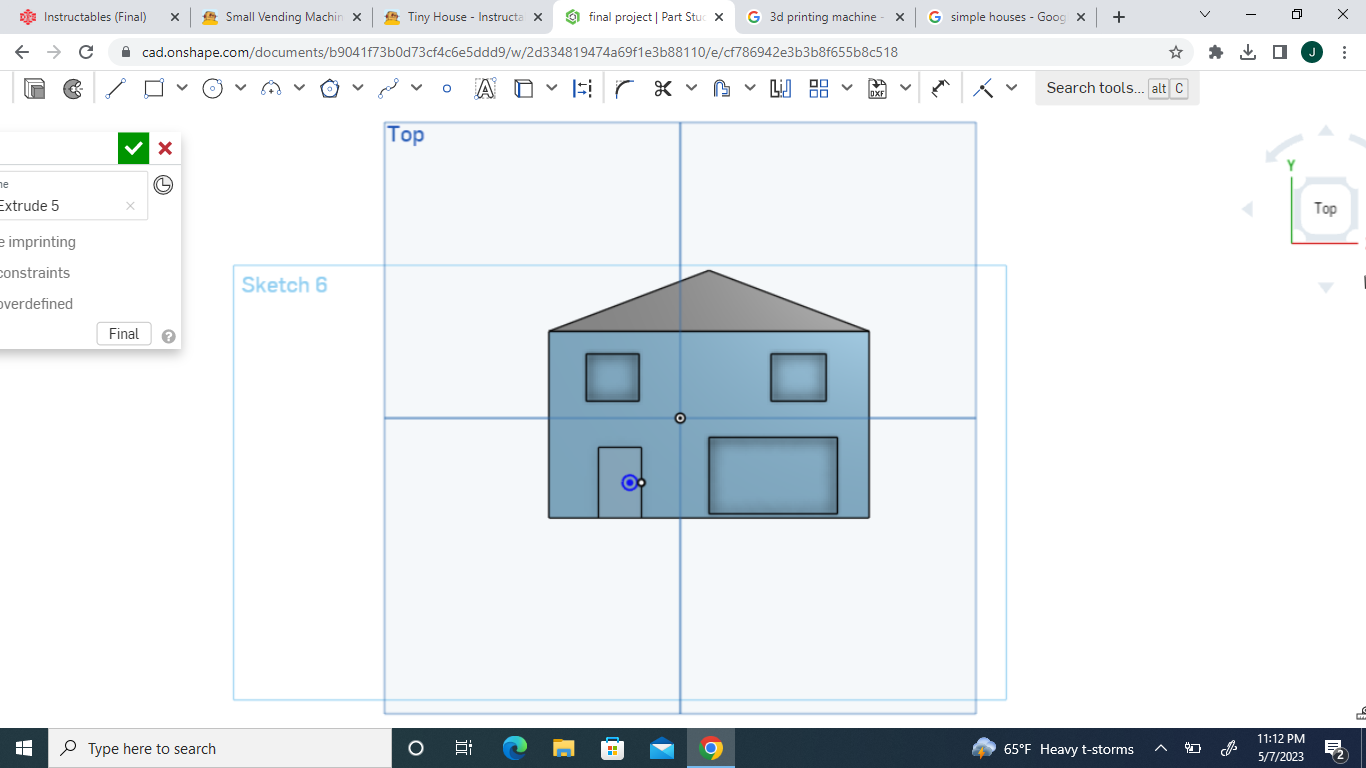Expand the circle tool dropdown
This screenshot has width=1366, height=768.
(240, 88)
